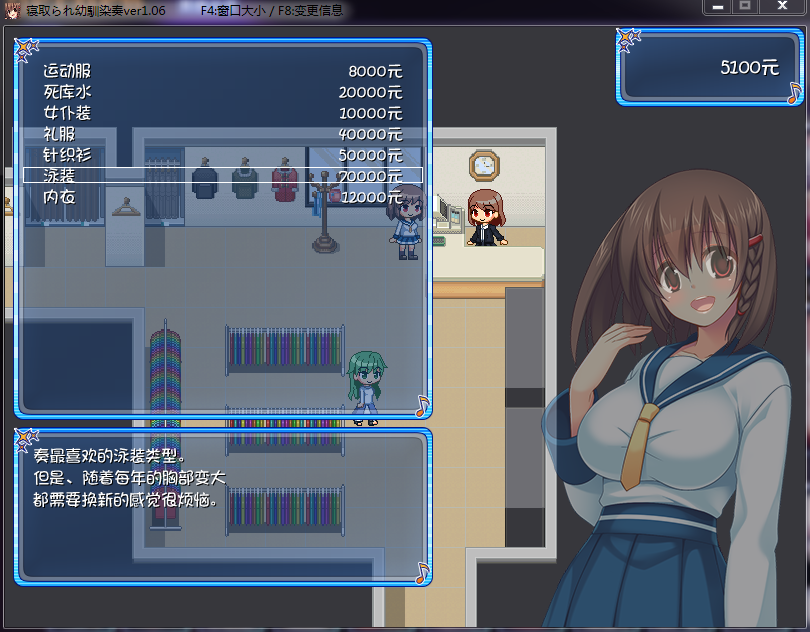Viewport: 810px width, 632px height.
Task: Click the music note on the shop list window
Action: click(x=422, y=405)
